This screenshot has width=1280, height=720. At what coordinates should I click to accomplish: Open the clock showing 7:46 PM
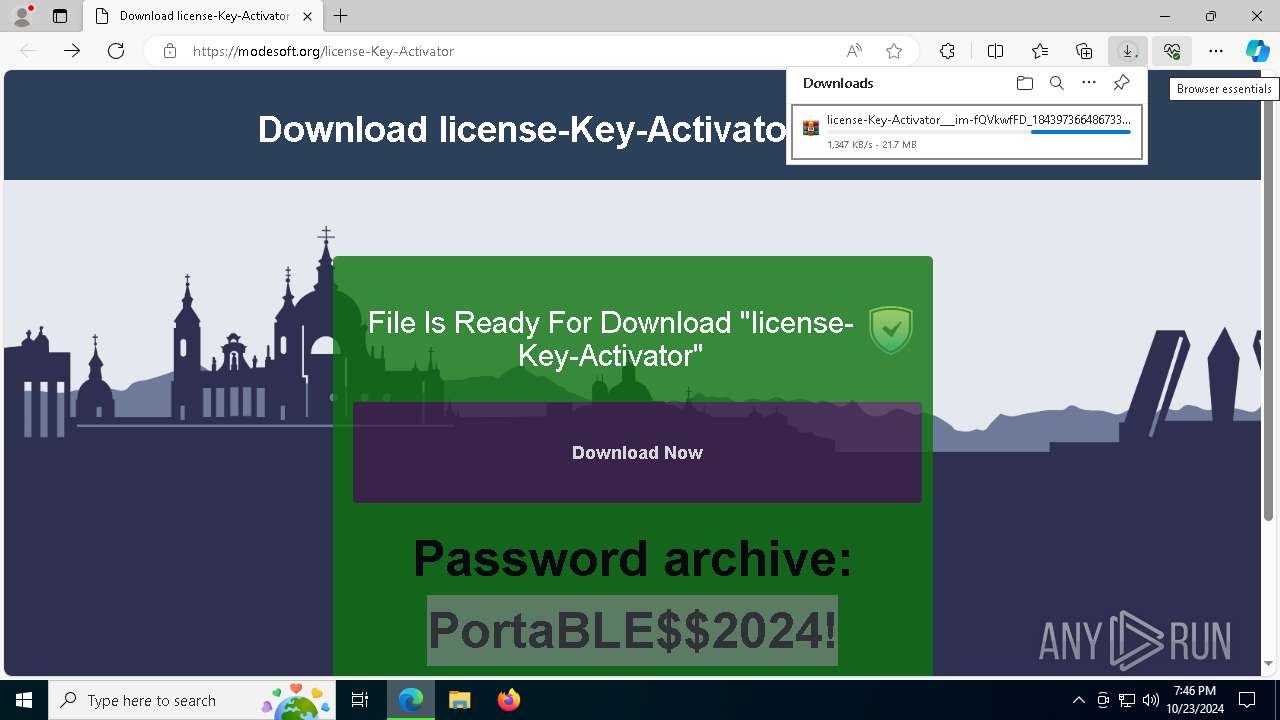(1195, 700)
